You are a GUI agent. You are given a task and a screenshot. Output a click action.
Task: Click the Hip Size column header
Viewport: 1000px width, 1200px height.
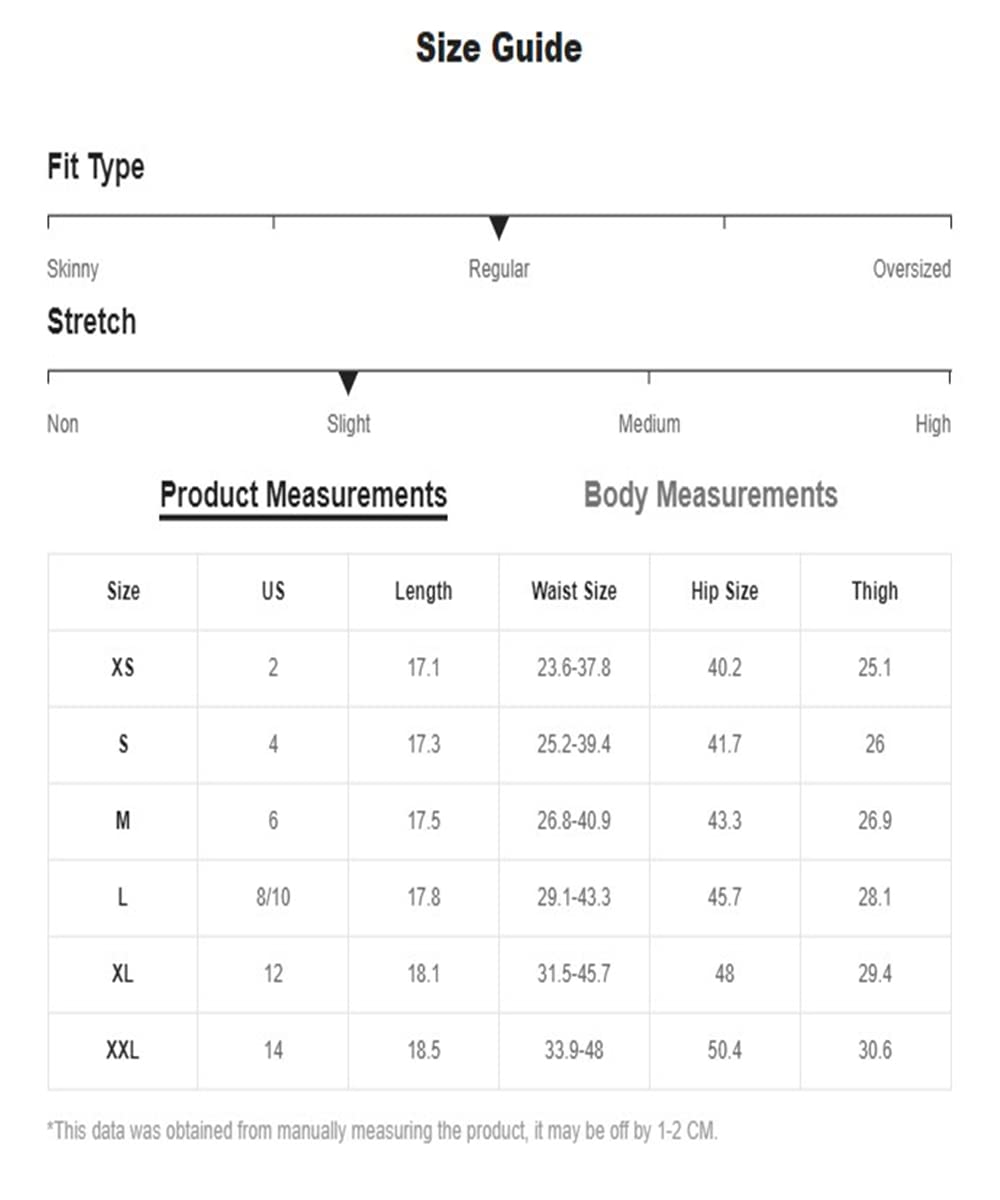(x=724, y=591)
